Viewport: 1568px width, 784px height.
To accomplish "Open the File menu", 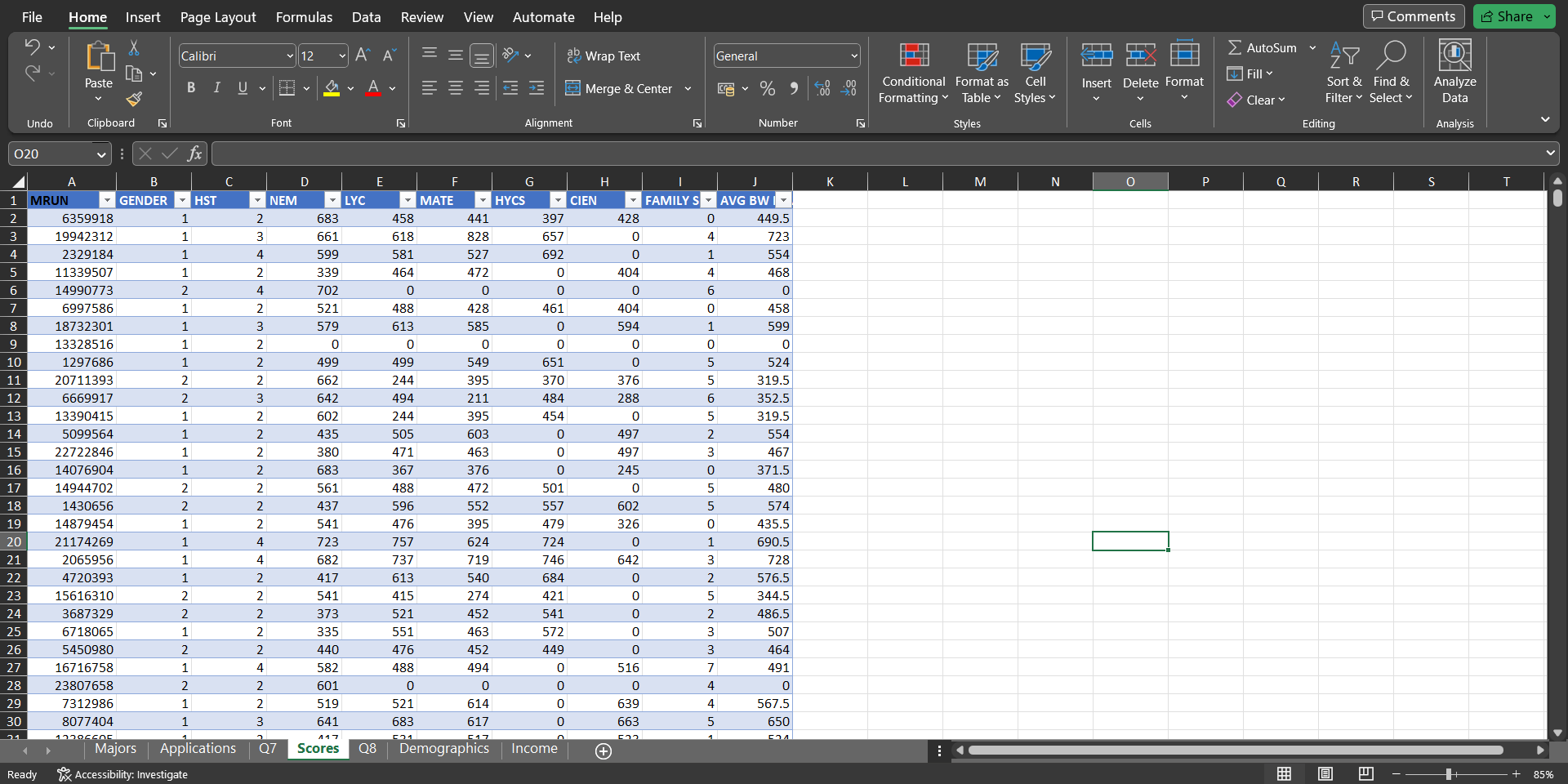I will pos(33,17).
